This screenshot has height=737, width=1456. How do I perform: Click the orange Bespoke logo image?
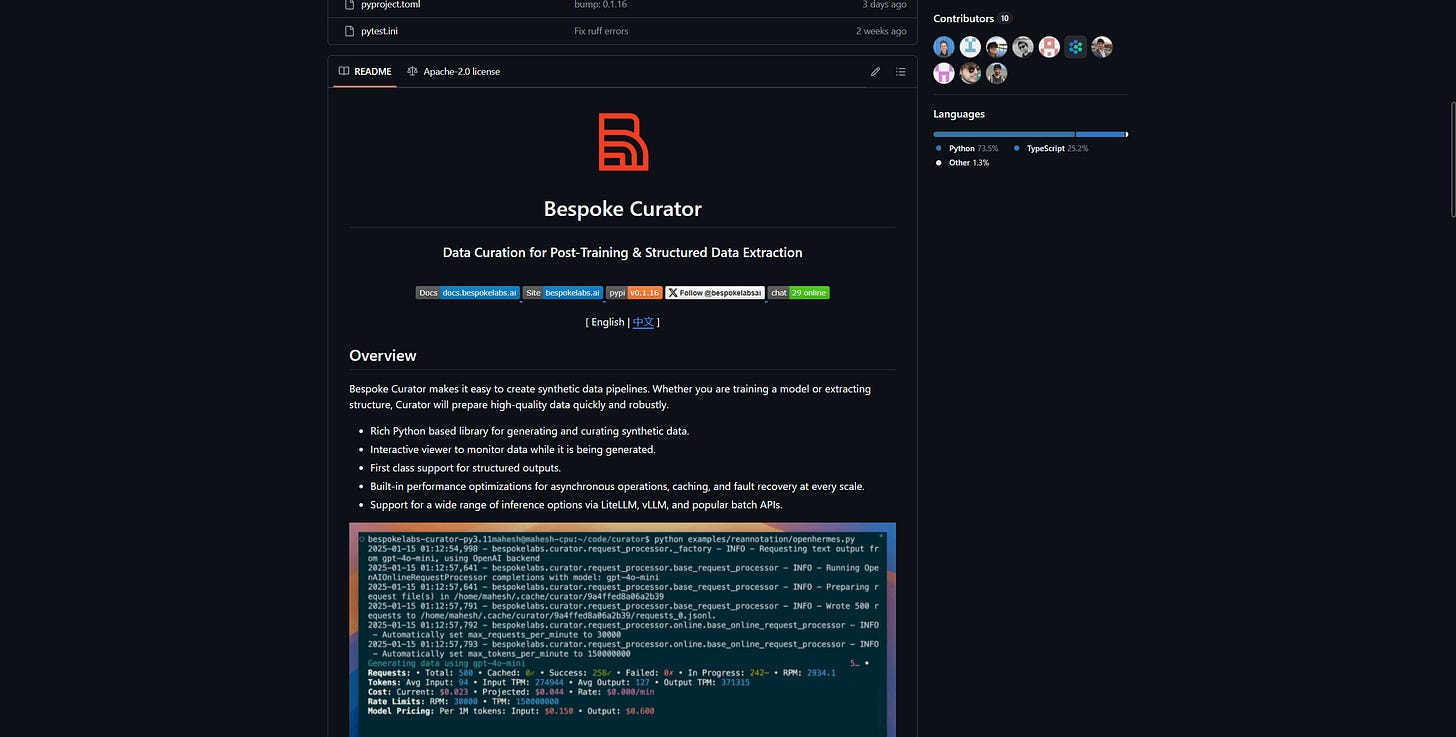[623, 141]
